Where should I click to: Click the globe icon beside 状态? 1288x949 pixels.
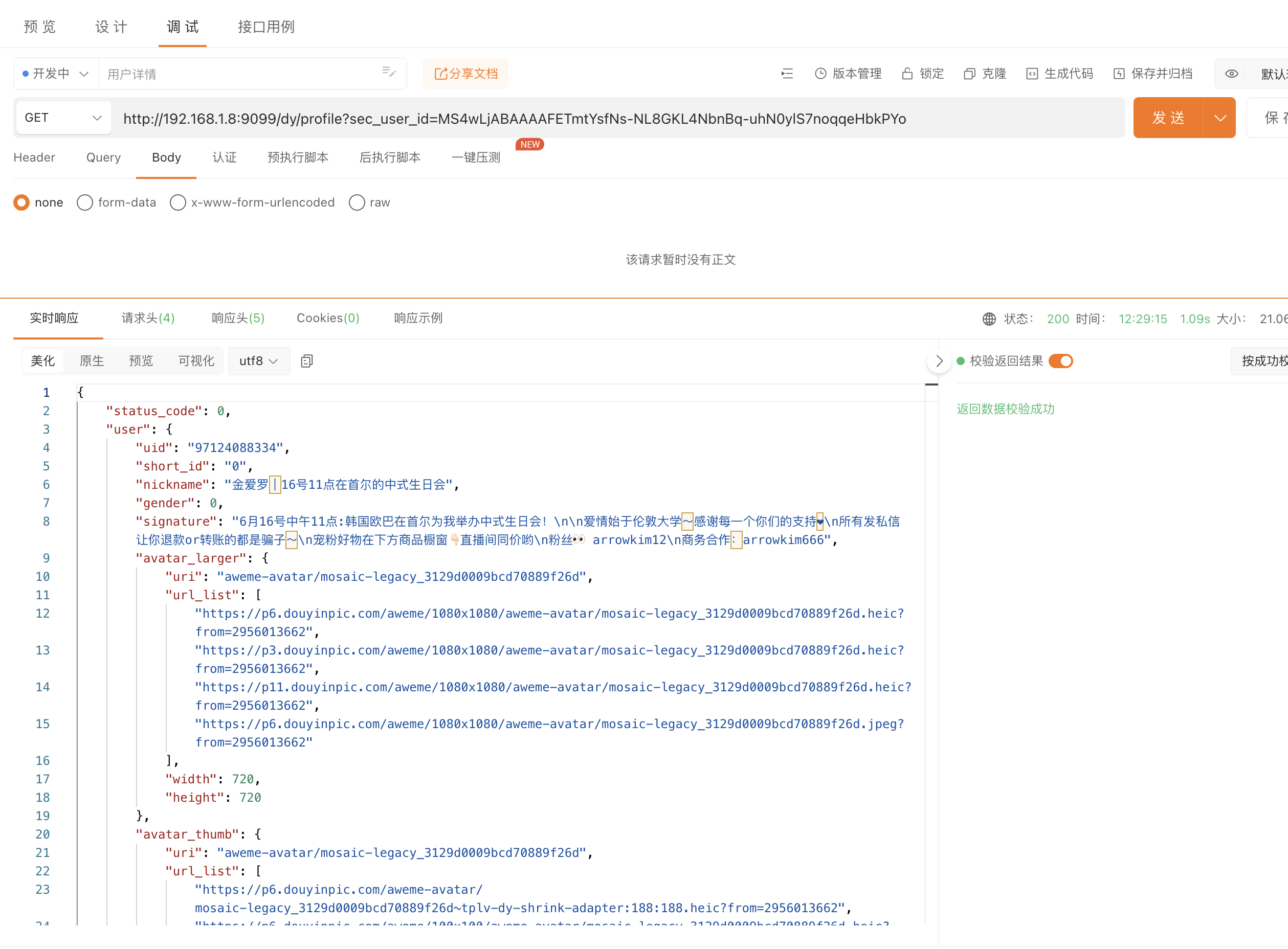[989, 319]
